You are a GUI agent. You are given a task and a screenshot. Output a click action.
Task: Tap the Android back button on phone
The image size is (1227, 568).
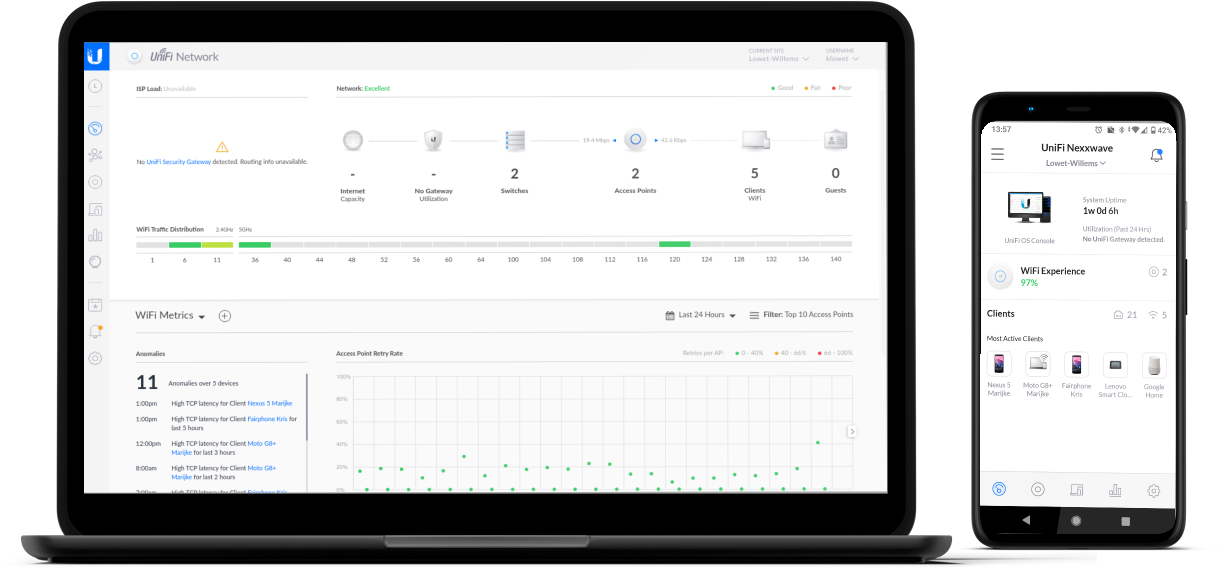point(1026,521)
